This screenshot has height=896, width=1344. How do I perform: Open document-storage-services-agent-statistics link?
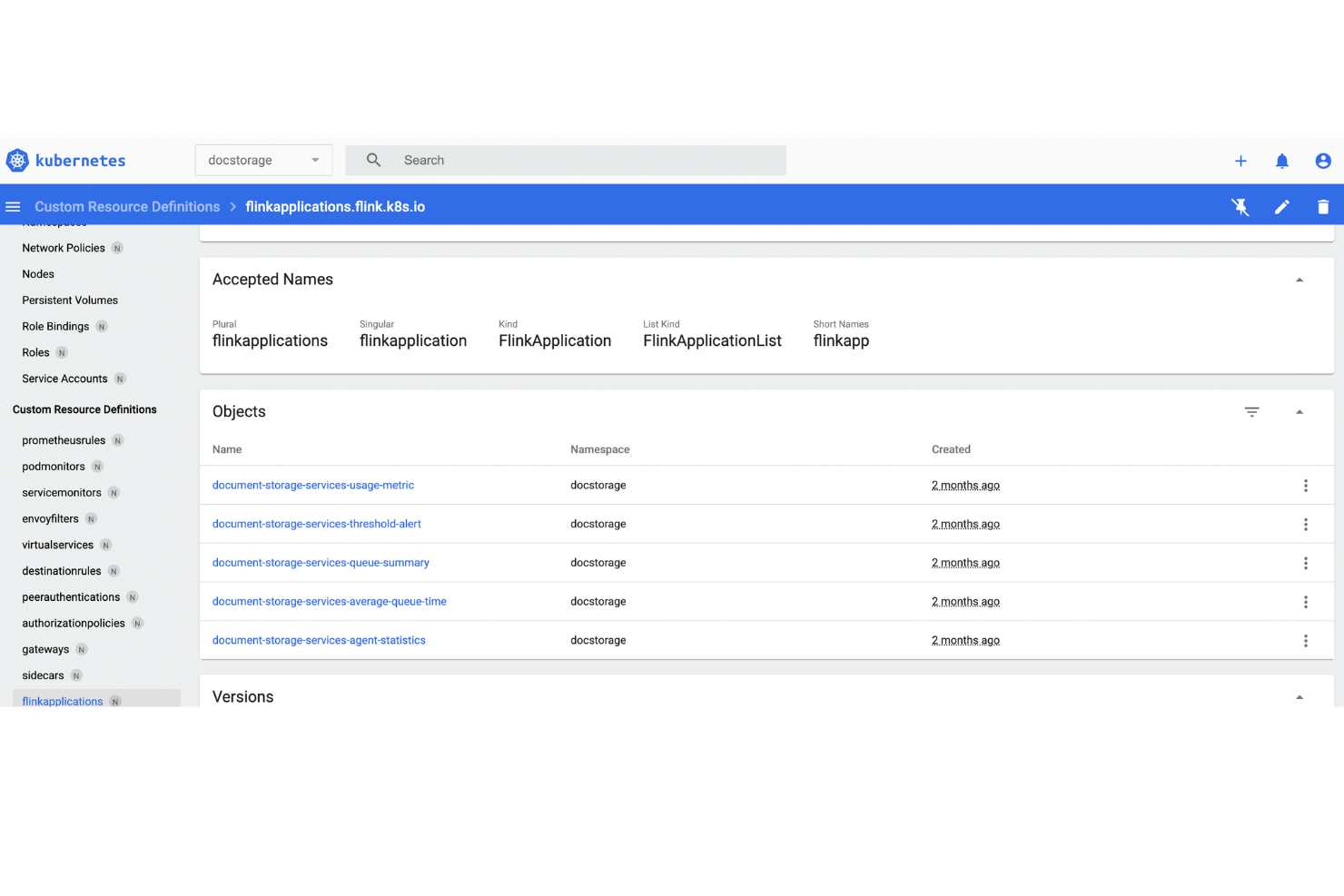[319, 641]
